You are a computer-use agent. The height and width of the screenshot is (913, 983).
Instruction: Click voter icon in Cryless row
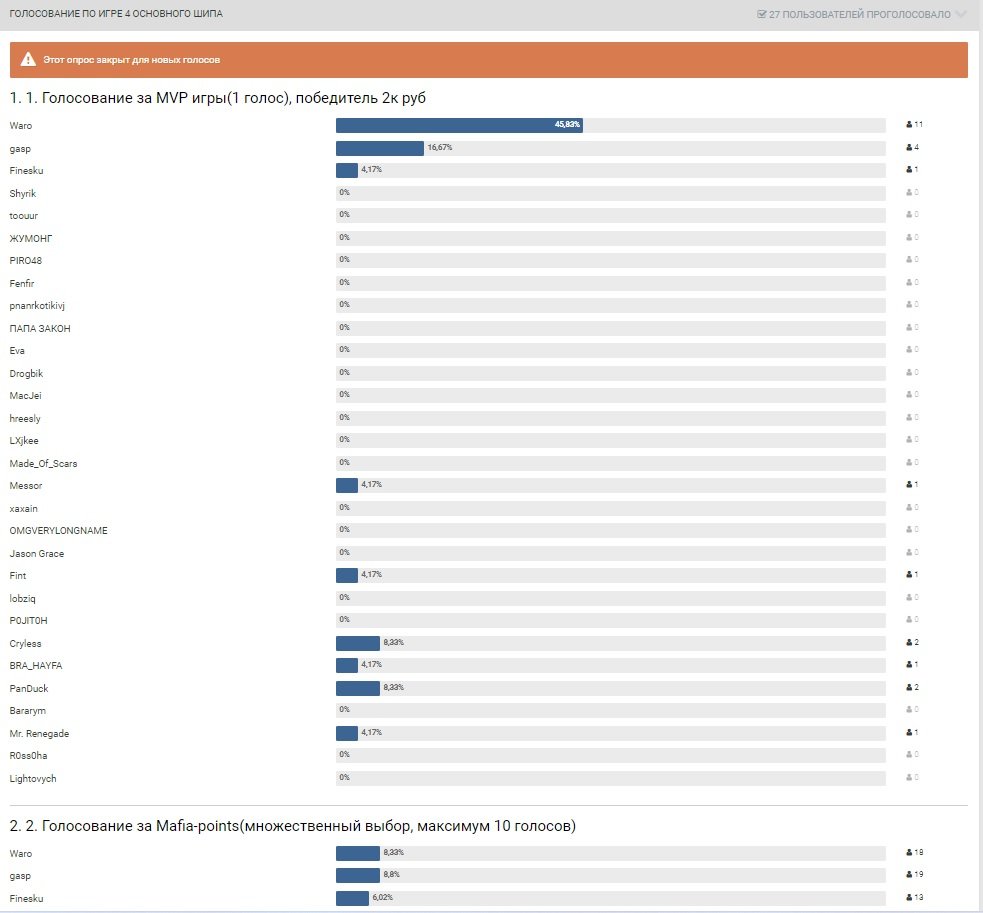click(908, 643)
